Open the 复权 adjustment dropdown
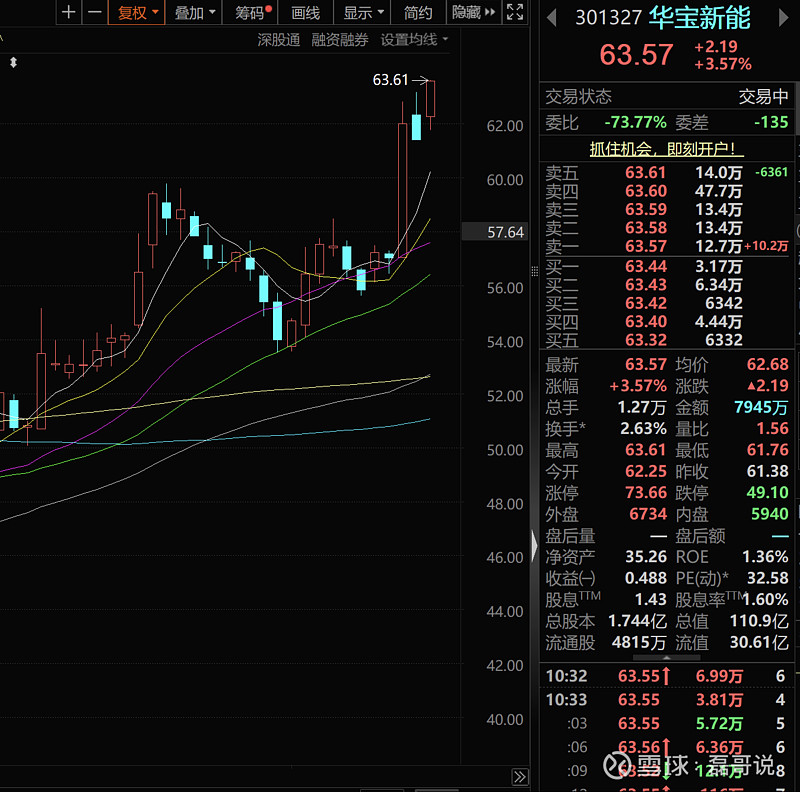The width and height of the screenshot is (800, 792). (137, 12)
